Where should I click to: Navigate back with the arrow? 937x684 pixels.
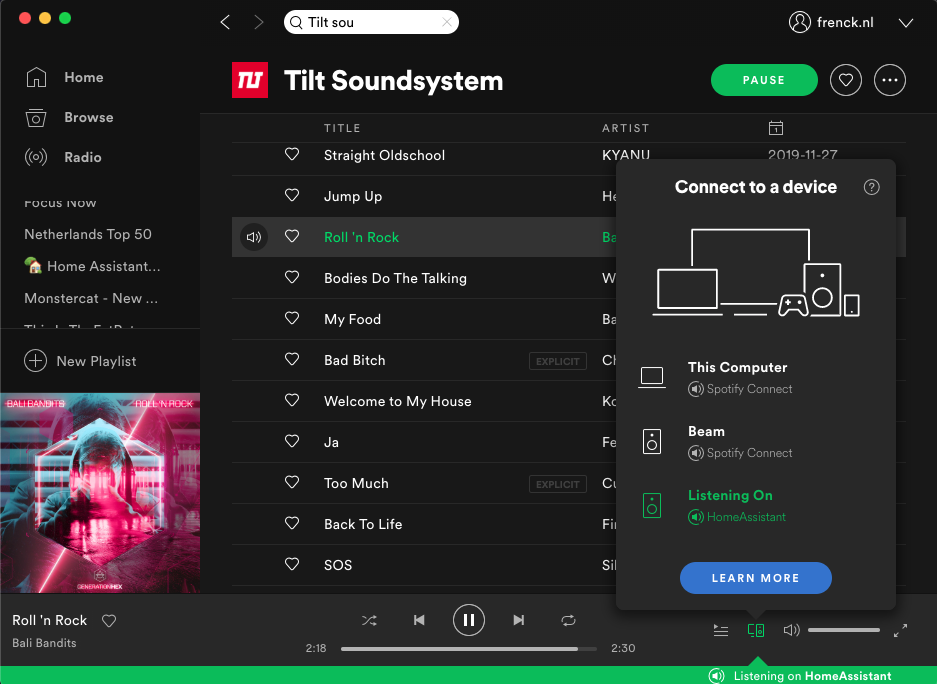225,21
